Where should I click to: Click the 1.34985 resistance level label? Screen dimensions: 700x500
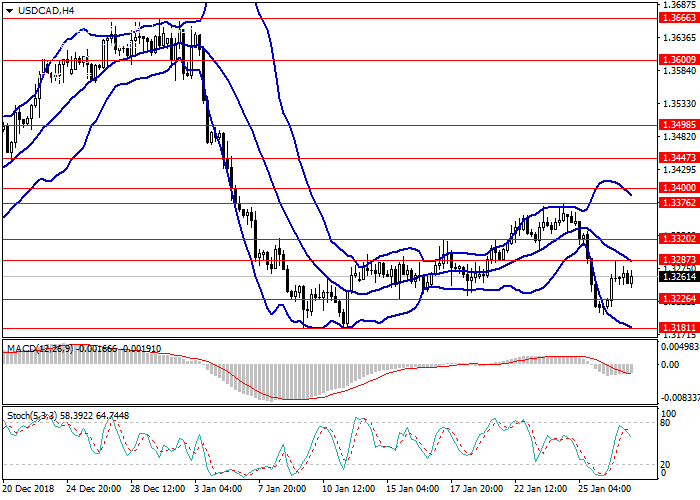(x=680, y=125)
